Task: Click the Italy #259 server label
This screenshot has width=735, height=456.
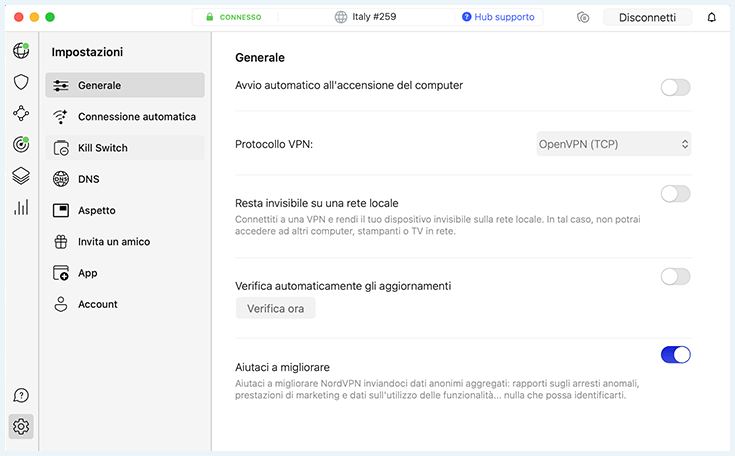Action: pos(374,17)
